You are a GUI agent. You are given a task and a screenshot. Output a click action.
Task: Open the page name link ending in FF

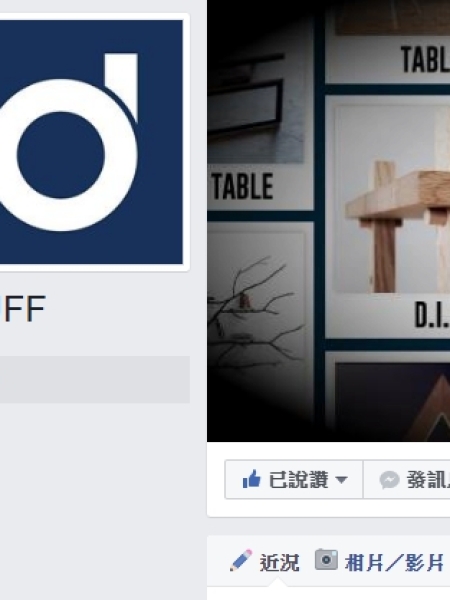tap(23, 309)
